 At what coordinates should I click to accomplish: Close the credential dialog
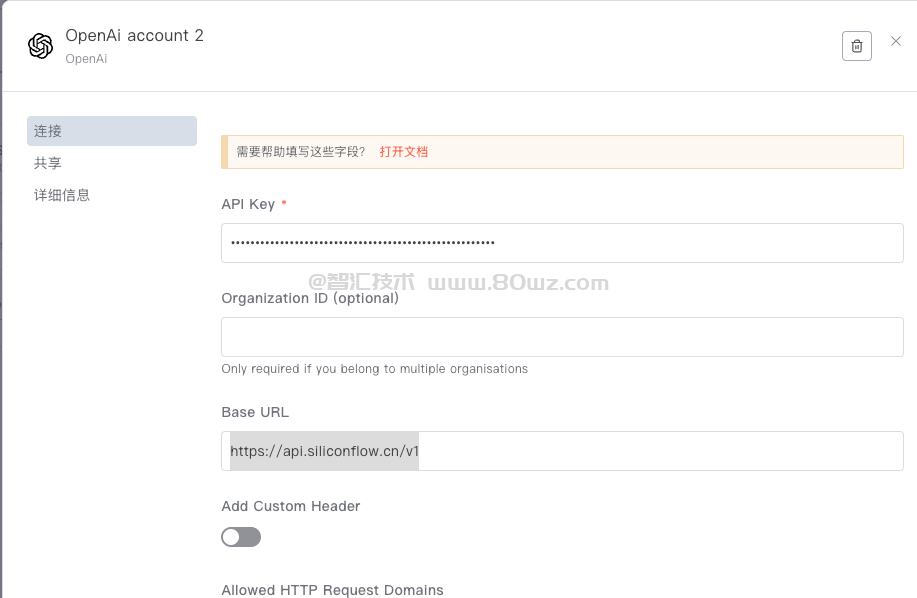(896, 41)
